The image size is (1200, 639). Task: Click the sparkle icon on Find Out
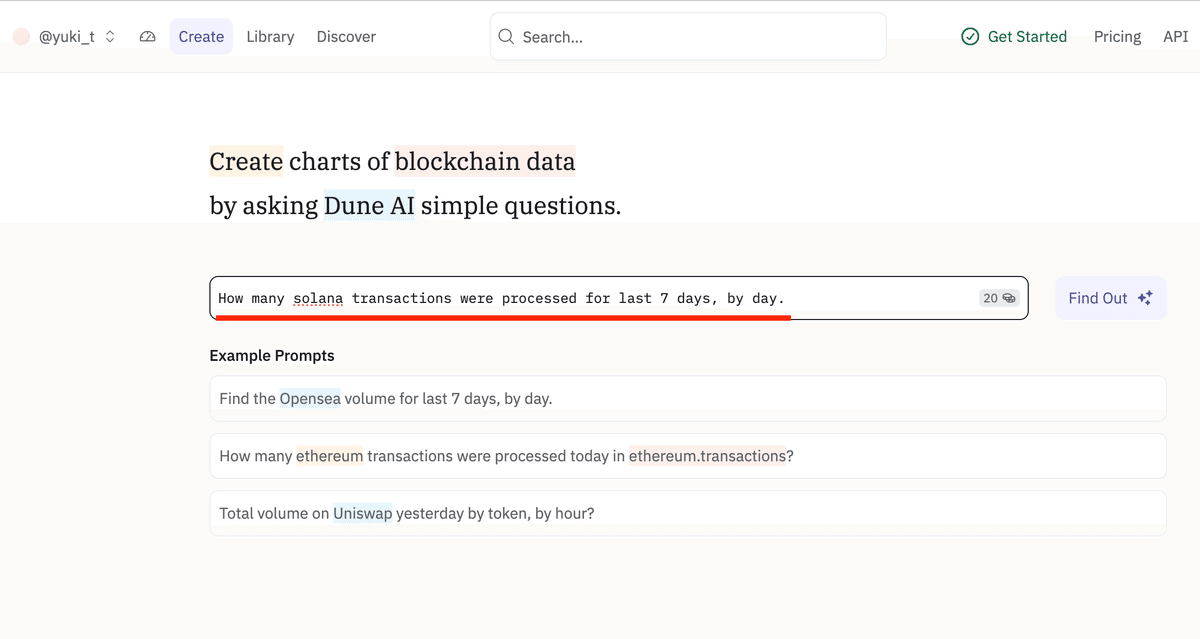[x=1145, y=298]
